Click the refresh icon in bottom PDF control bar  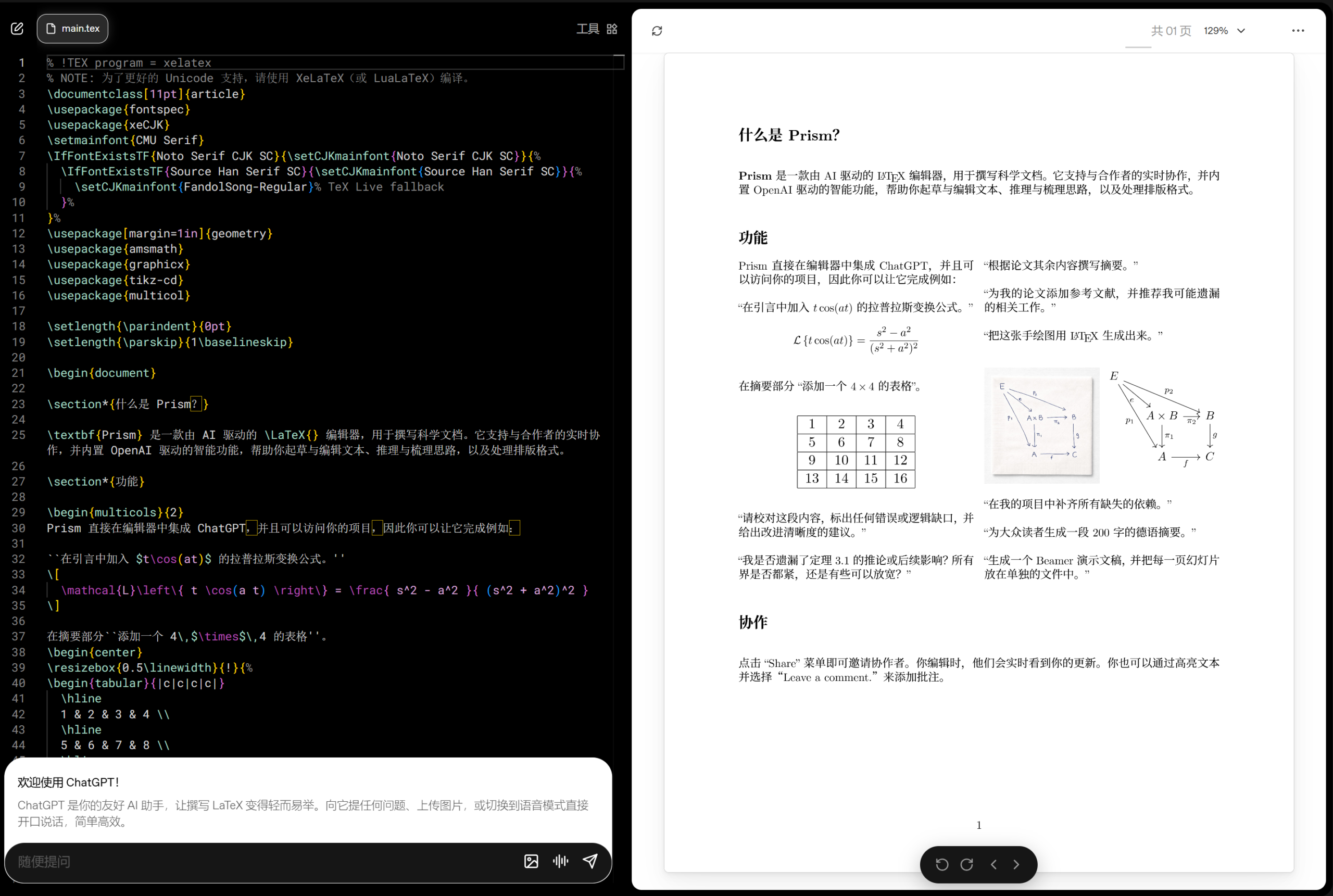(x=967, y=865)
